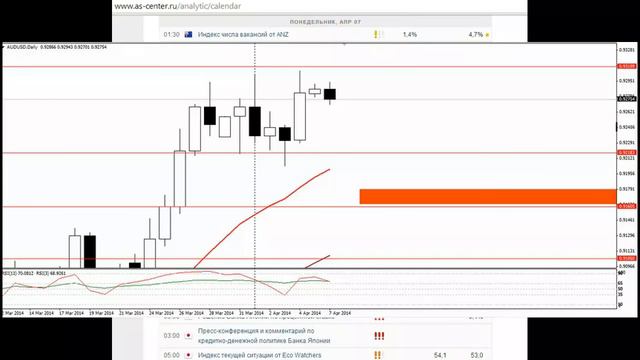Select the 03:00 time cell
Image resolution: width=640 pixels, height=360 pixels.
coord(171,336)
